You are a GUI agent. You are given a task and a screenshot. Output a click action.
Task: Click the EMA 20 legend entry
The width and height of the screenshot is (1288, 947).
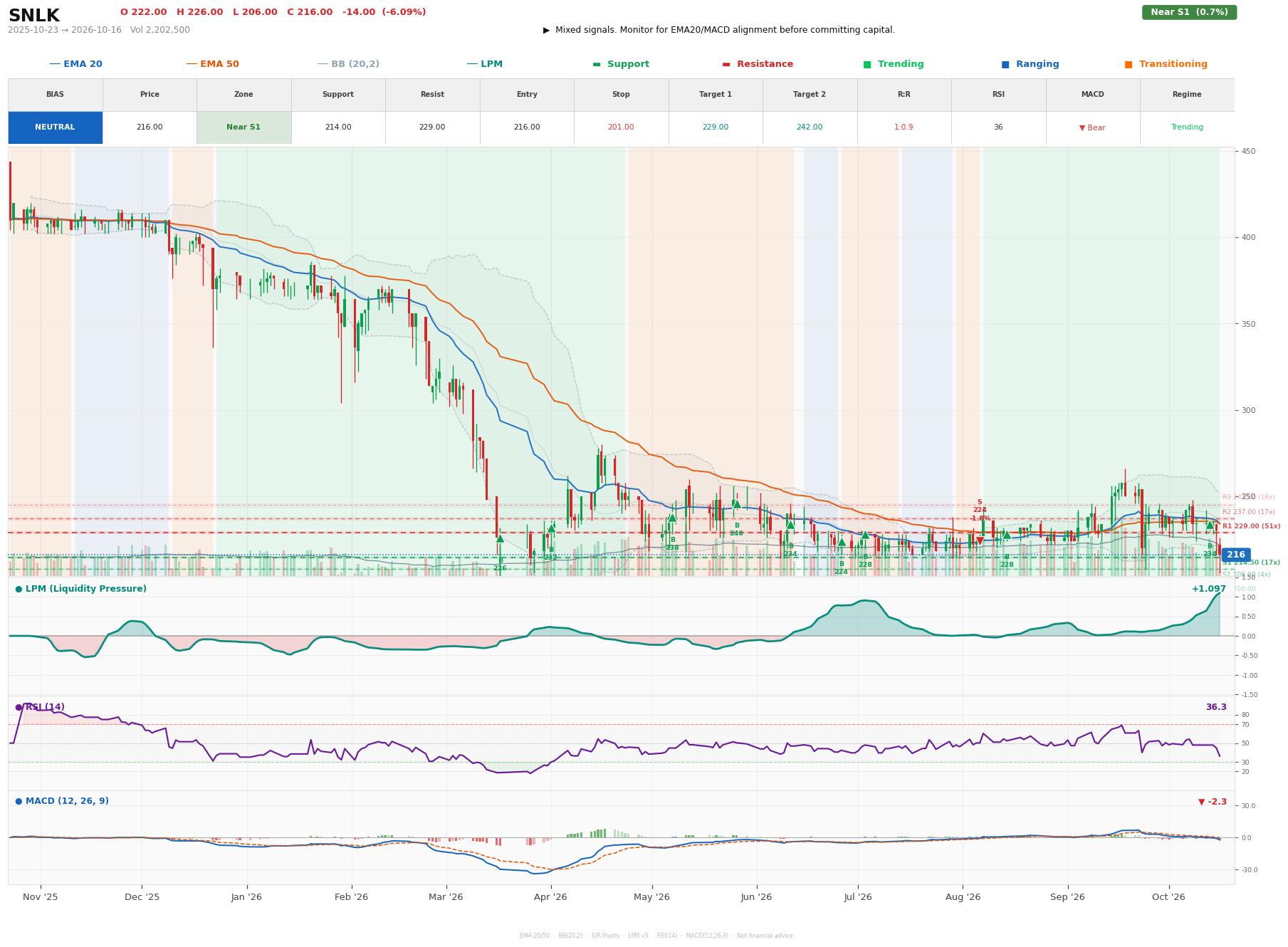point(75,64)
